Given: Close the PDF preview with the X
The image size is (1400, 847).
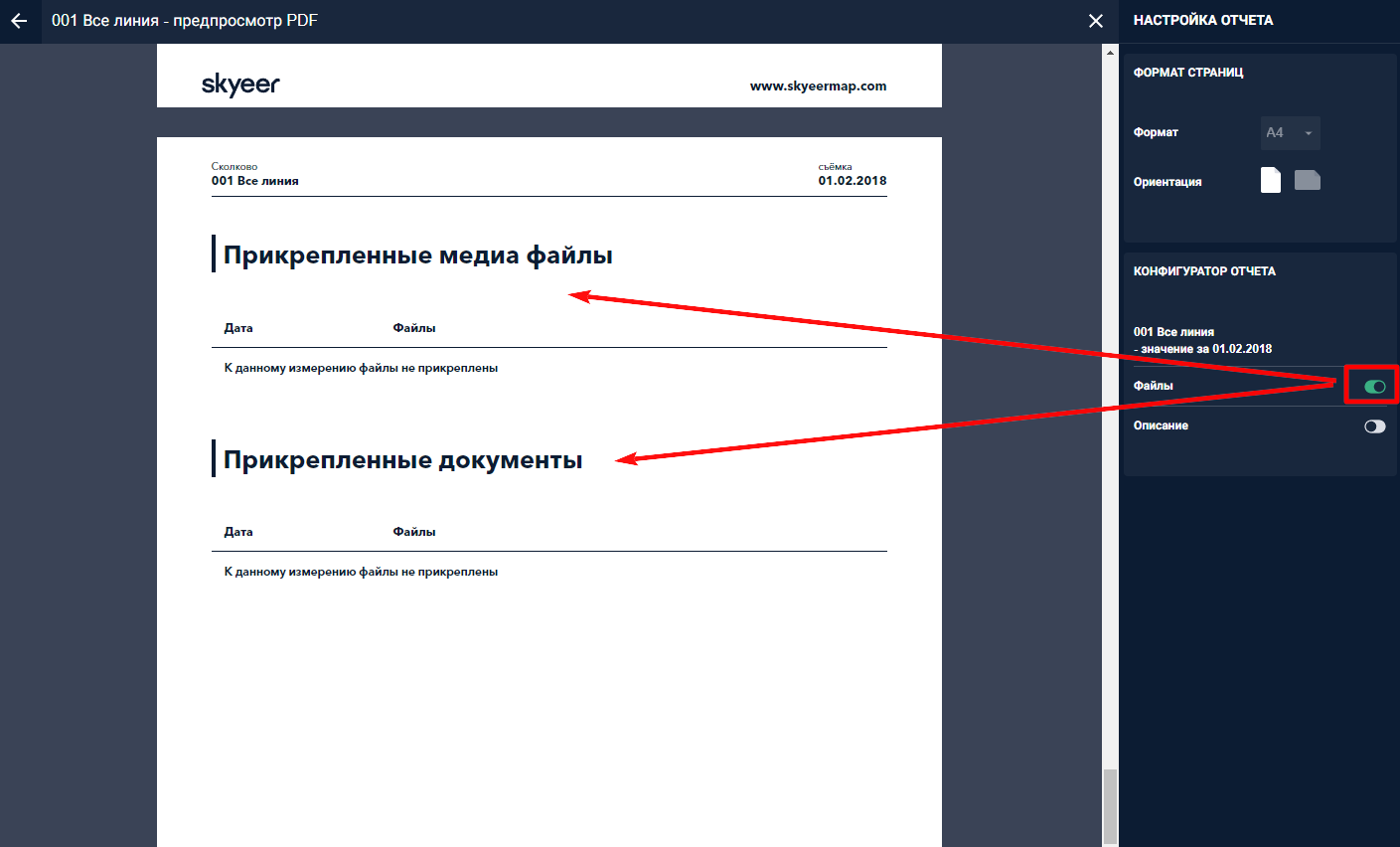Looking at the screenshot, I should 1096,21.
